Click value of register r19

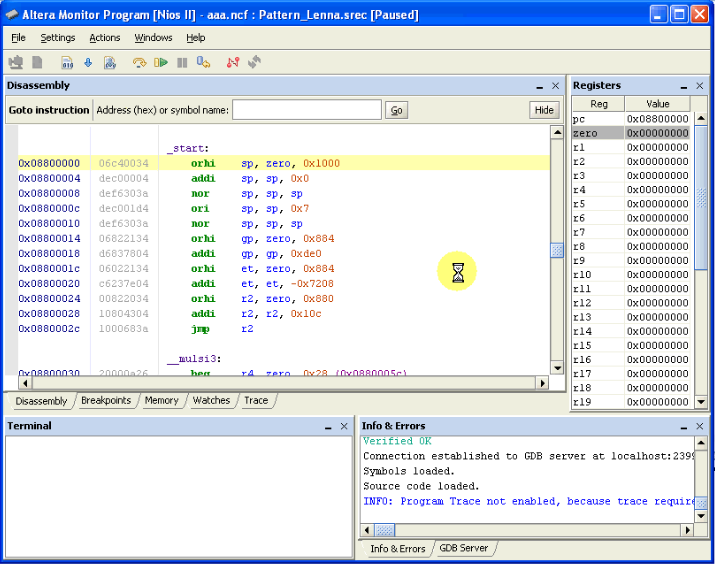click(657, 402)
